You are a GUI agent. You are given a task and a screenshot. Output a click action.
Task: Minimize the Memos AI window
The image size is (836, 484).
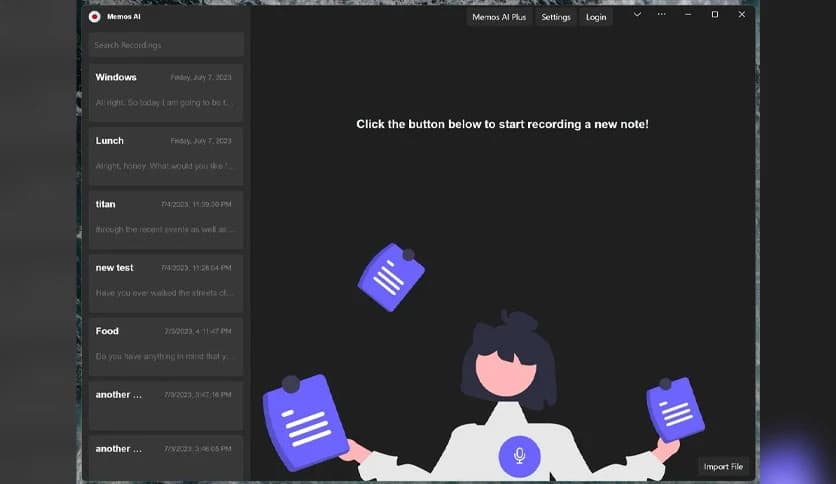point(688,15)
